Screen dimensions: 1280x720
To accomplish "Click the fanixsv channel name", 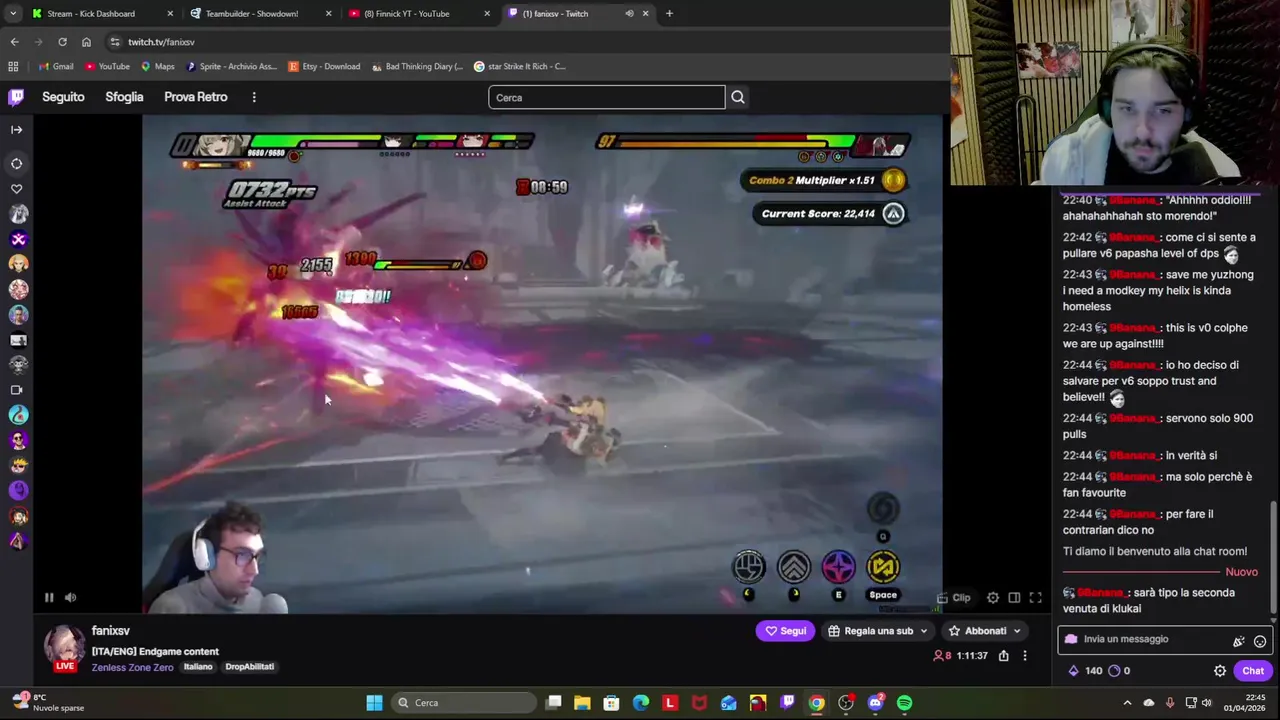I will click(x=111, y=631).
